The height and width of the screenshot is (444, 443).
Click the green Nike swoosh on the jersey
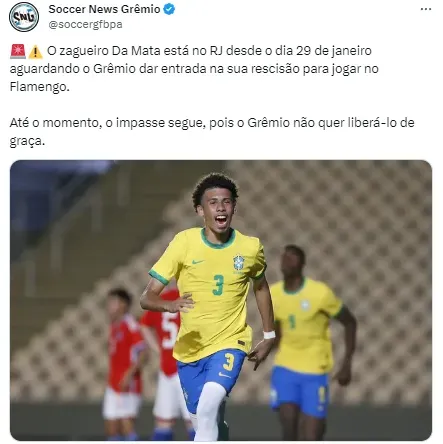point(197,262)
